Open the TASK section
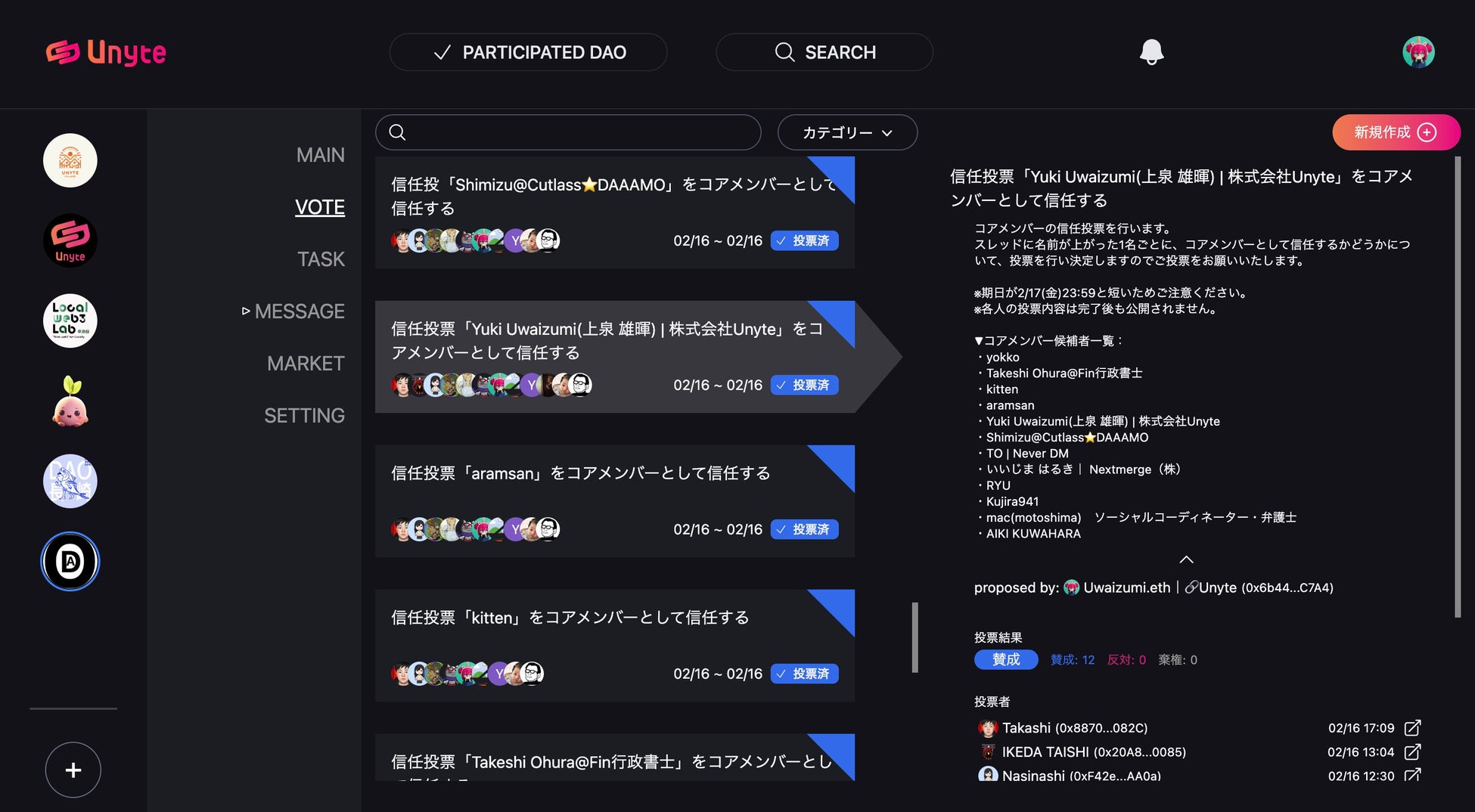This screenshot has height=812, width=1475. pos(321,259)
